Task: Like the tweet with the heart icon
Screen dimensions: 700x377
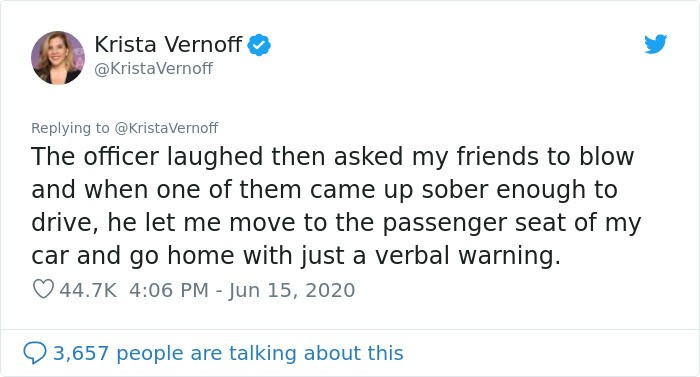Action: click(x=43, y=289)
